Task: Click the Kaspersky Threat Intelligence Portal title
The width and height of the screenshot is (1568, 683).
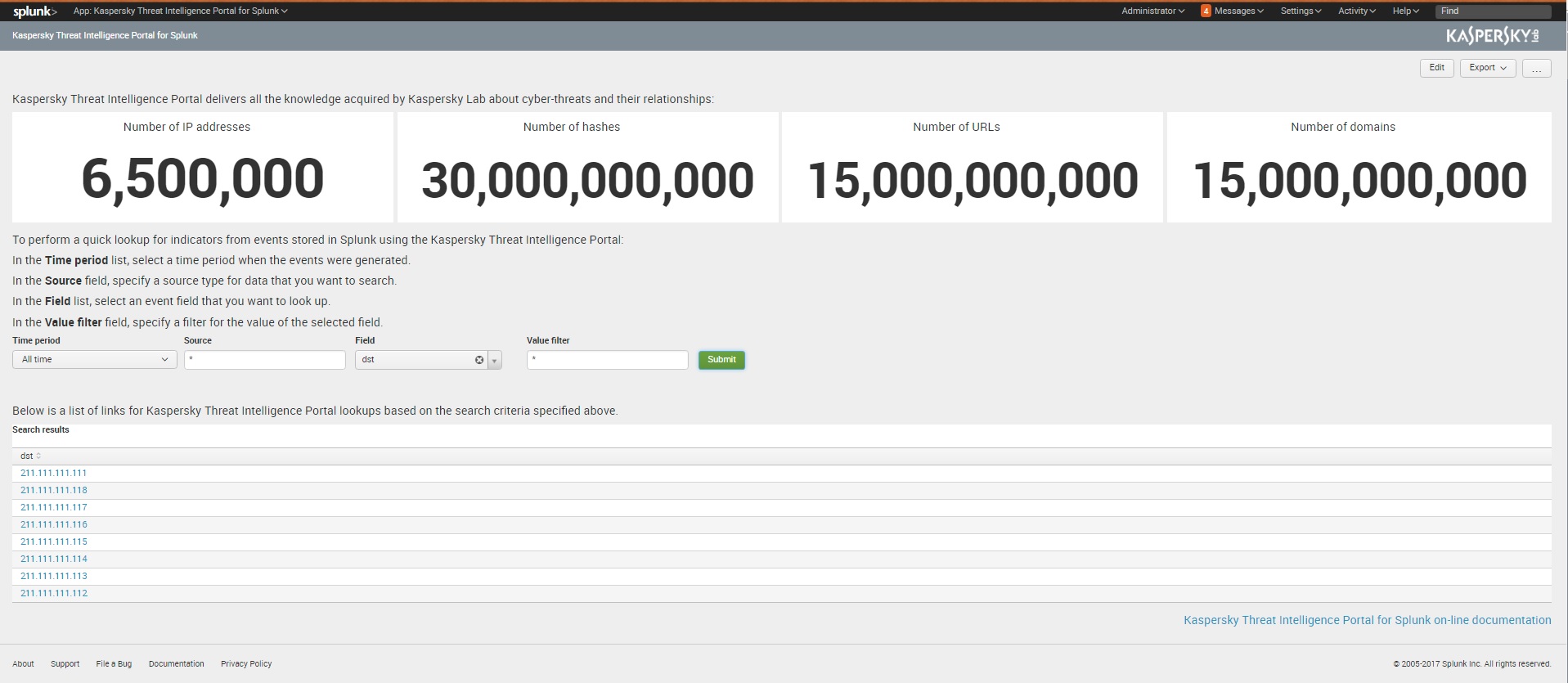Action: 105,36
